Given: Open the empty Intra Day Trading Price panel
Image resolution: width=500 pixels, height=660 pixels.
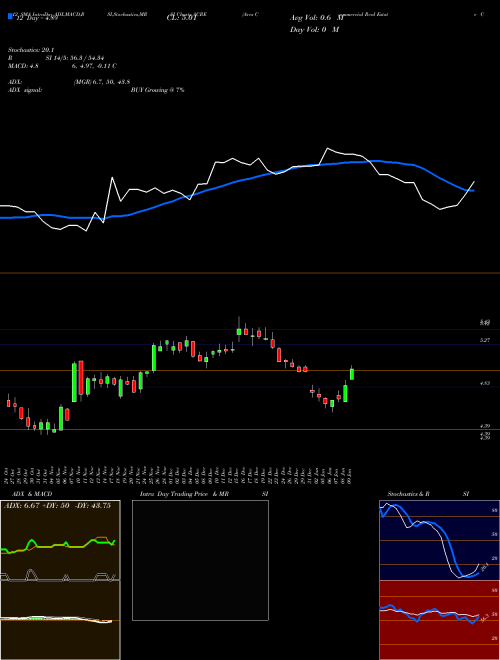Looking at the screenshot, I should [x=200, y=560].
